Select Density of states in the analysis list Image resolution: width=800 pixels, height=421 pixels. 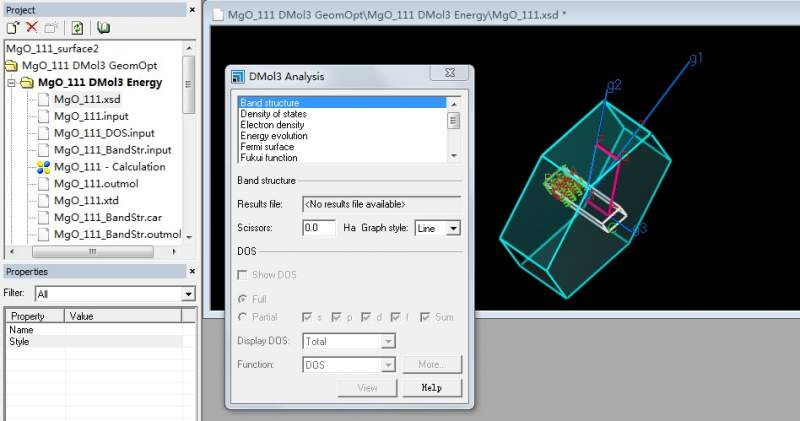click(x=342, y=114)
